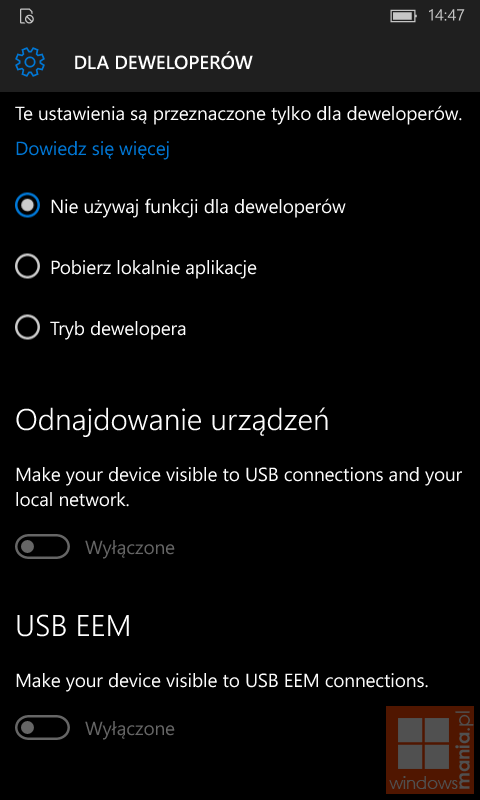480x800 pixels.
Task: Tap the 'Pobierz lokalnie aplikacje' label text
Action: (153, 268)
